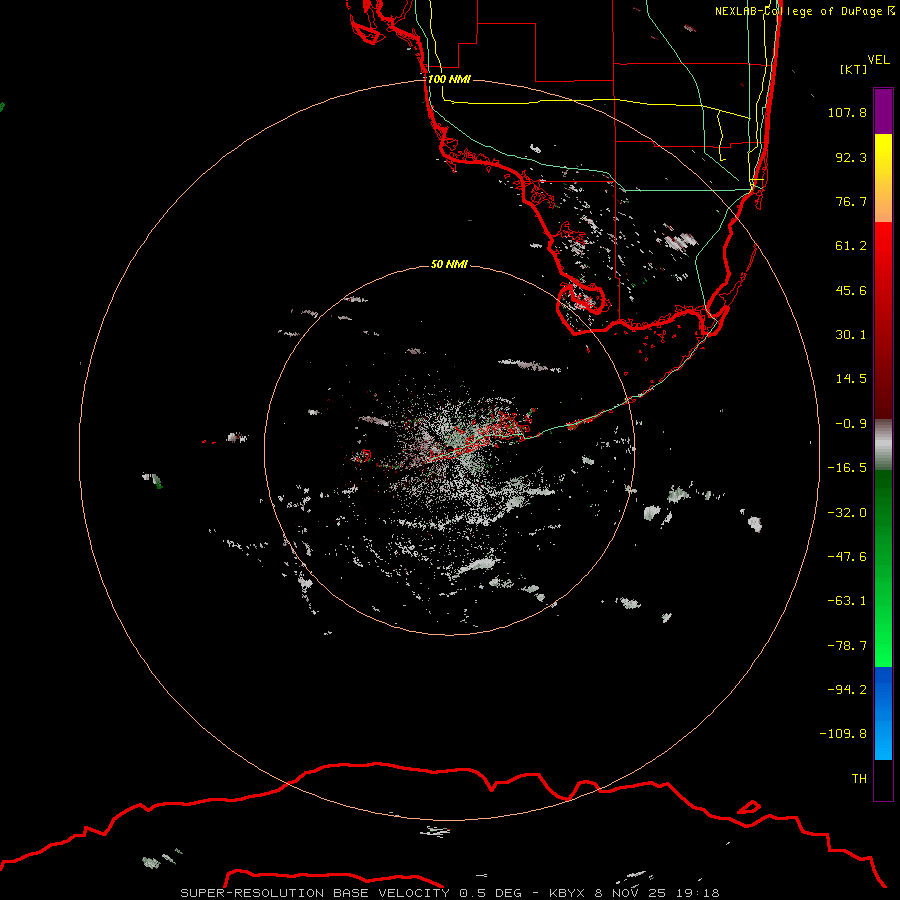Click the -78.7 velocity scale value
This screenshot has height=900, width=900.
pyautogui.click(x=847, y=646)
